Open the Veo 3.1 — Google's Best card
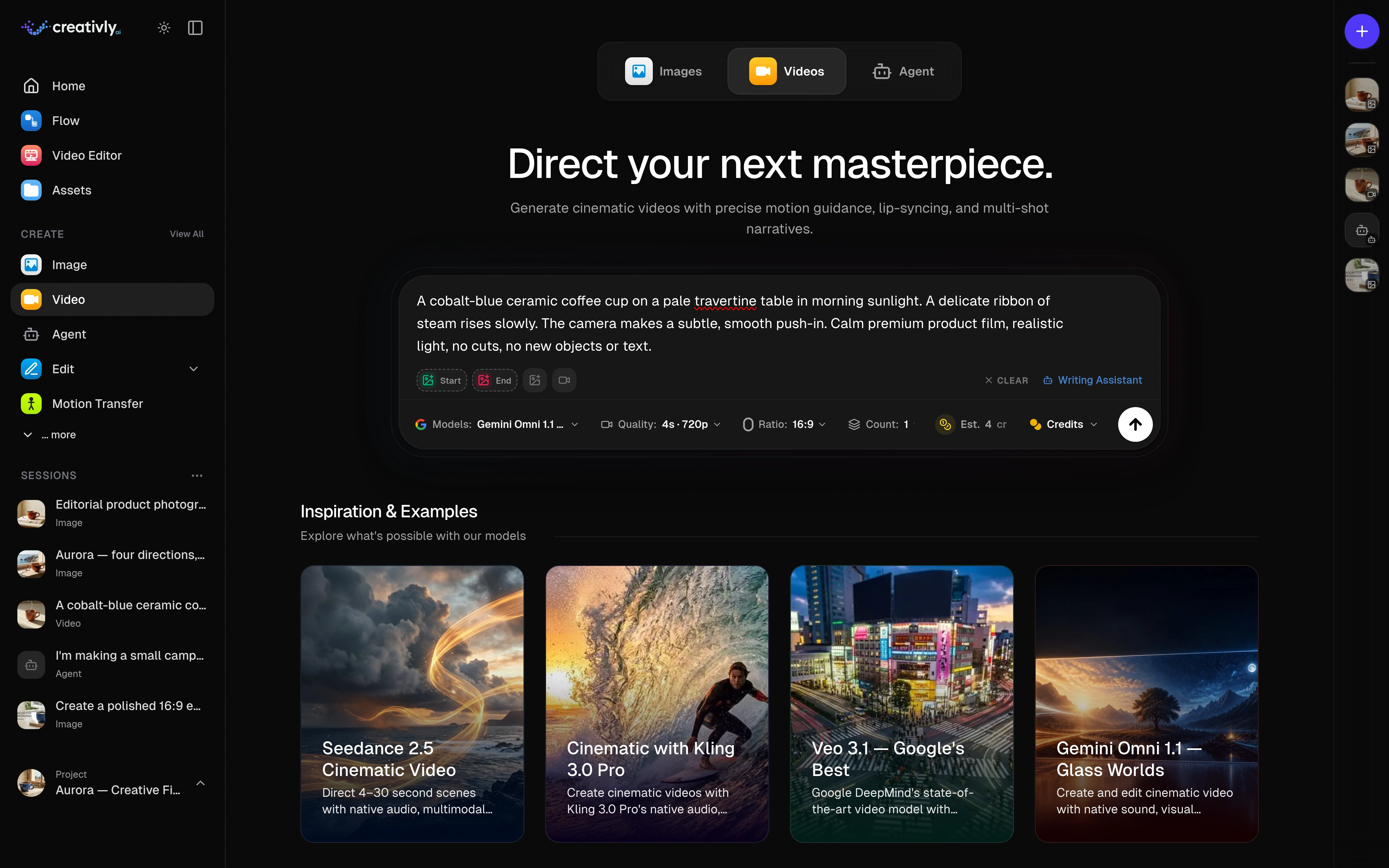This screenshot has height=868, width=1389. [902, 704]
